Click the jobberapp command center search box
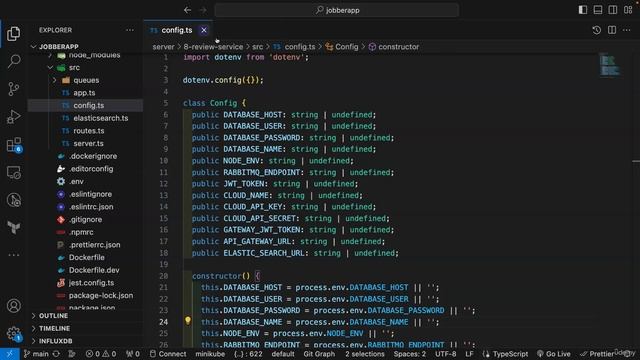The width and height of the screenshot is (640, 360). click(x=337, y=10)
